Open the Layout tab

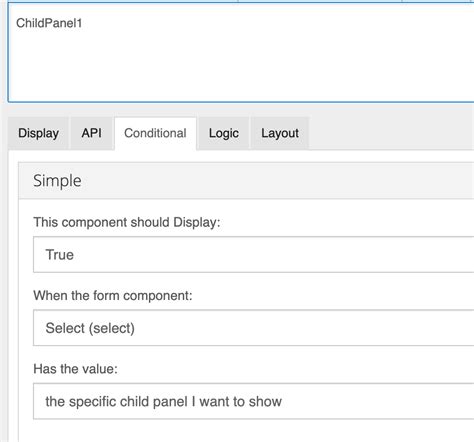point(280,133)
